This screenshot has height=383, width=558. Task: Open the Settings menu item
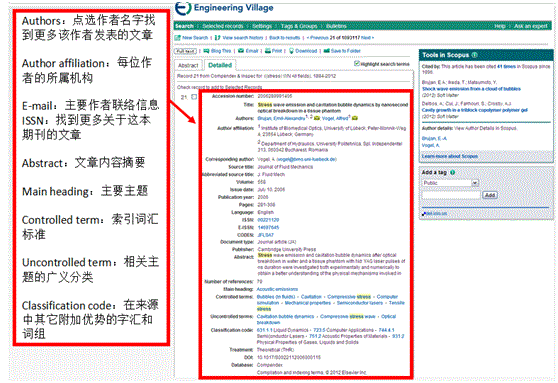(262, 26)
